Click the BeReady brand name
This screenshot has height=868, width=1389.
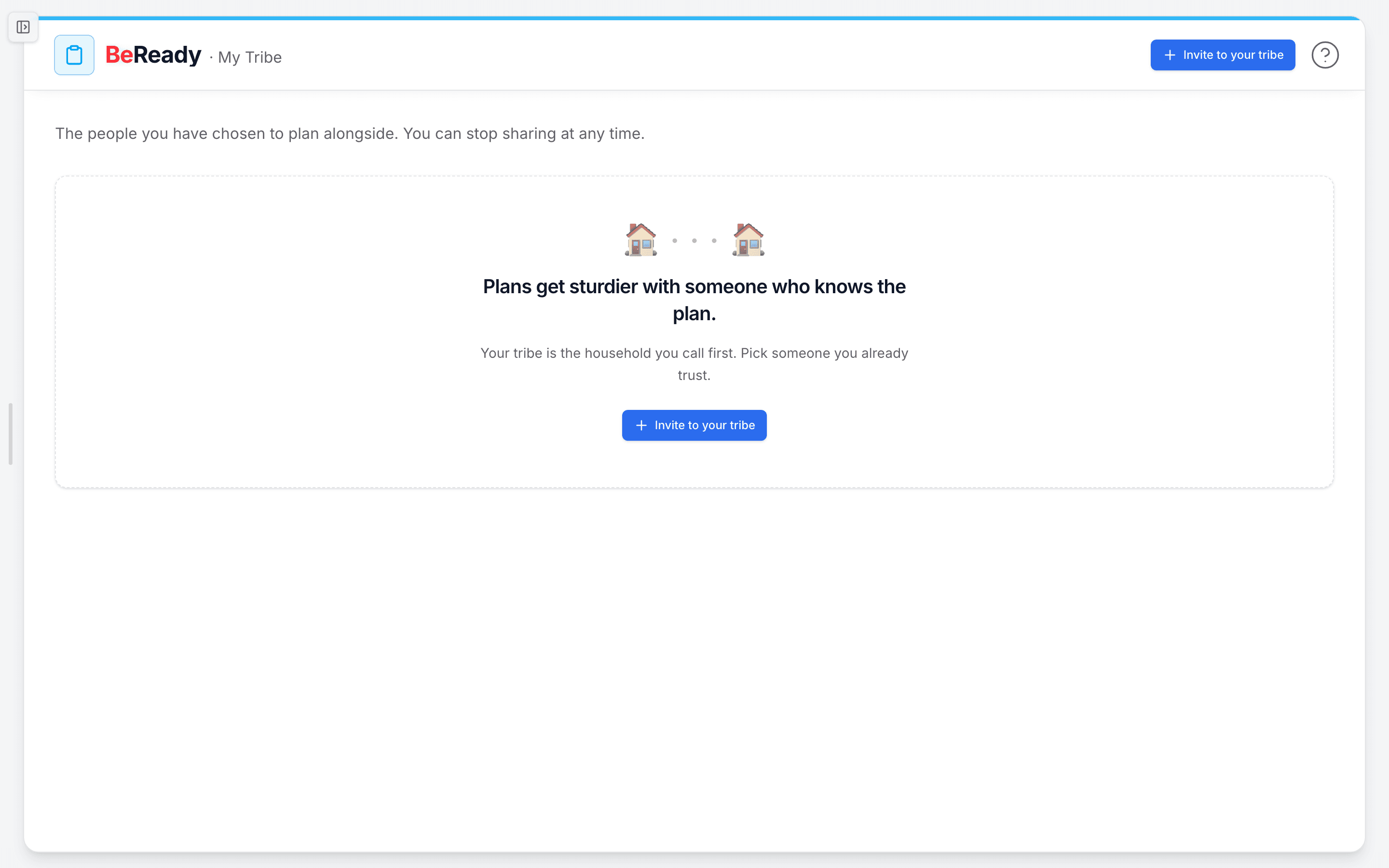153,55
